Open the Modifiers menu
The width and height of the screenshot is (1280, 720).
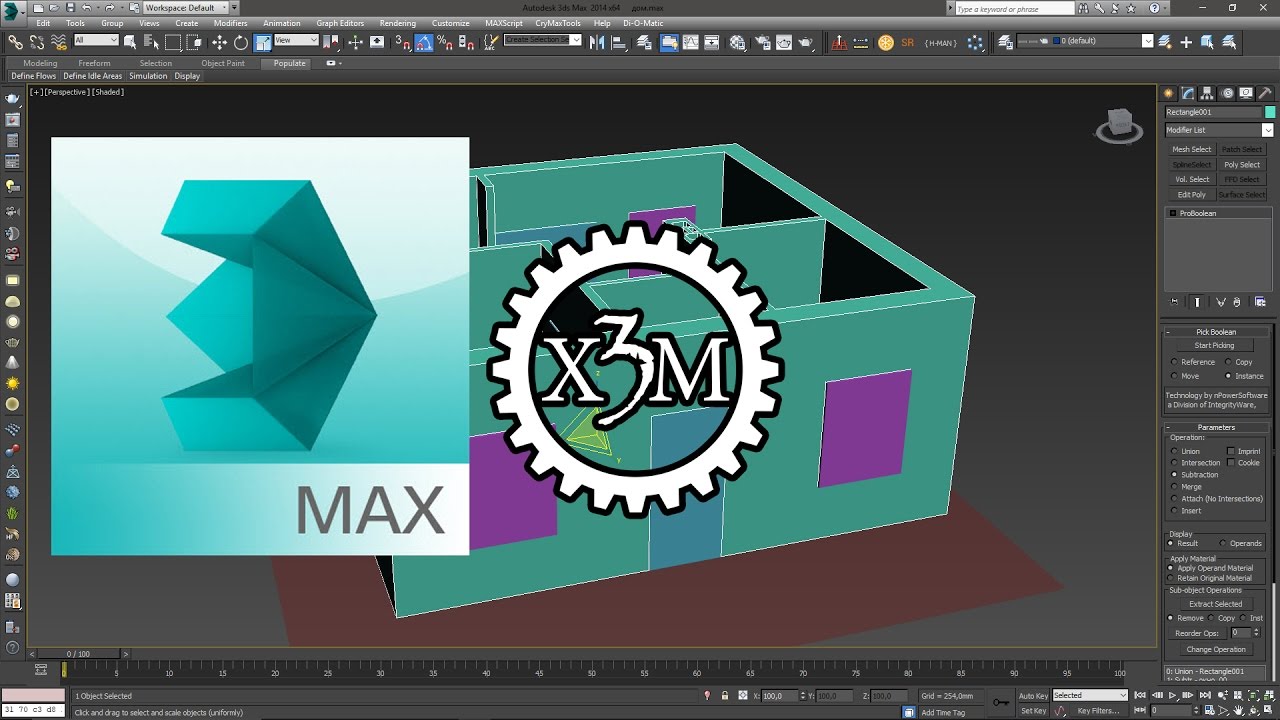[231, 23]
